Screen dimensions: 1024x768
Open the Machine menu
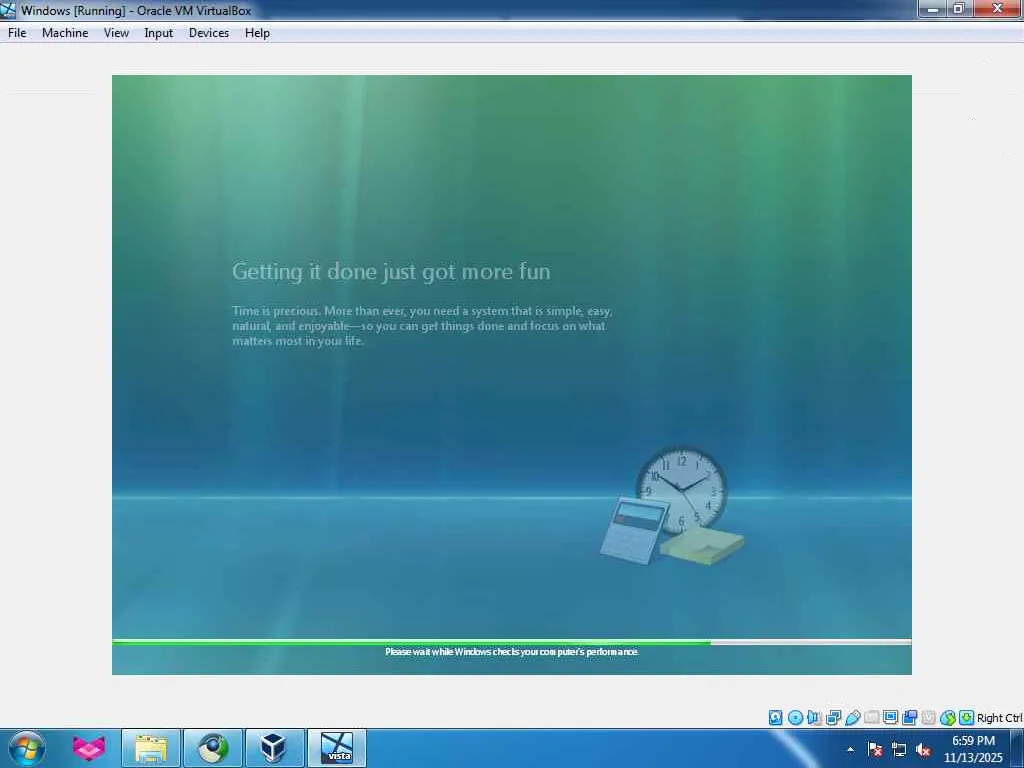pyautogui.click(x=65, y=33)
